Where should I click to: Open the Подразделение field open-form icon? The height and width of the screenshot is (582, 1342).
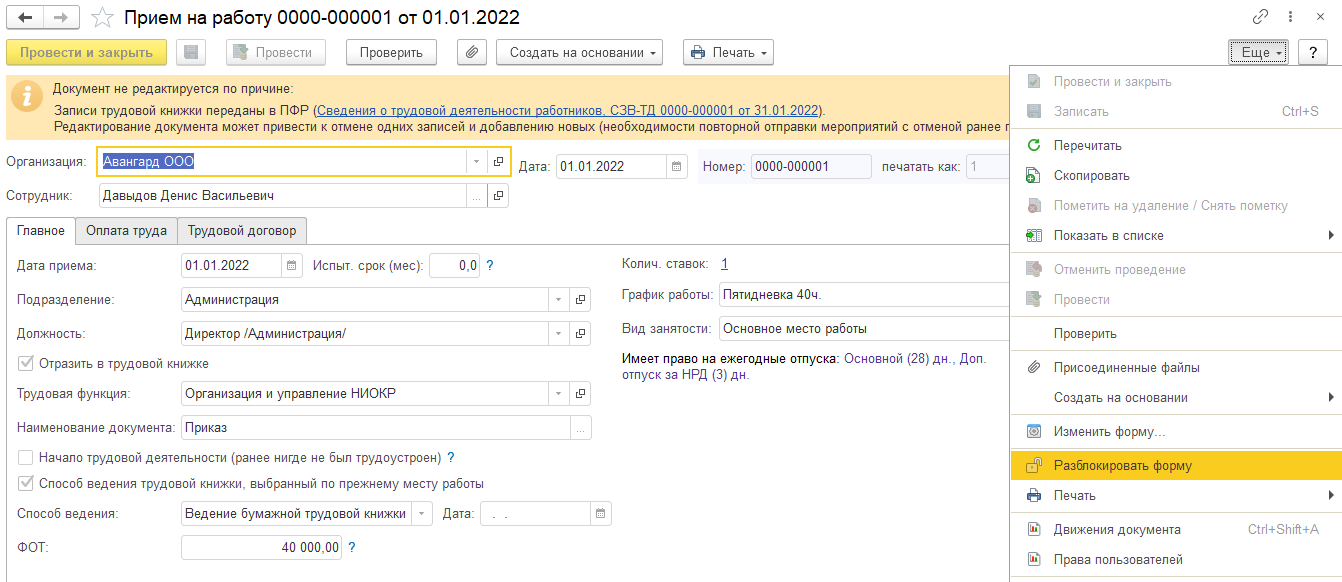(x=580, y=299)
